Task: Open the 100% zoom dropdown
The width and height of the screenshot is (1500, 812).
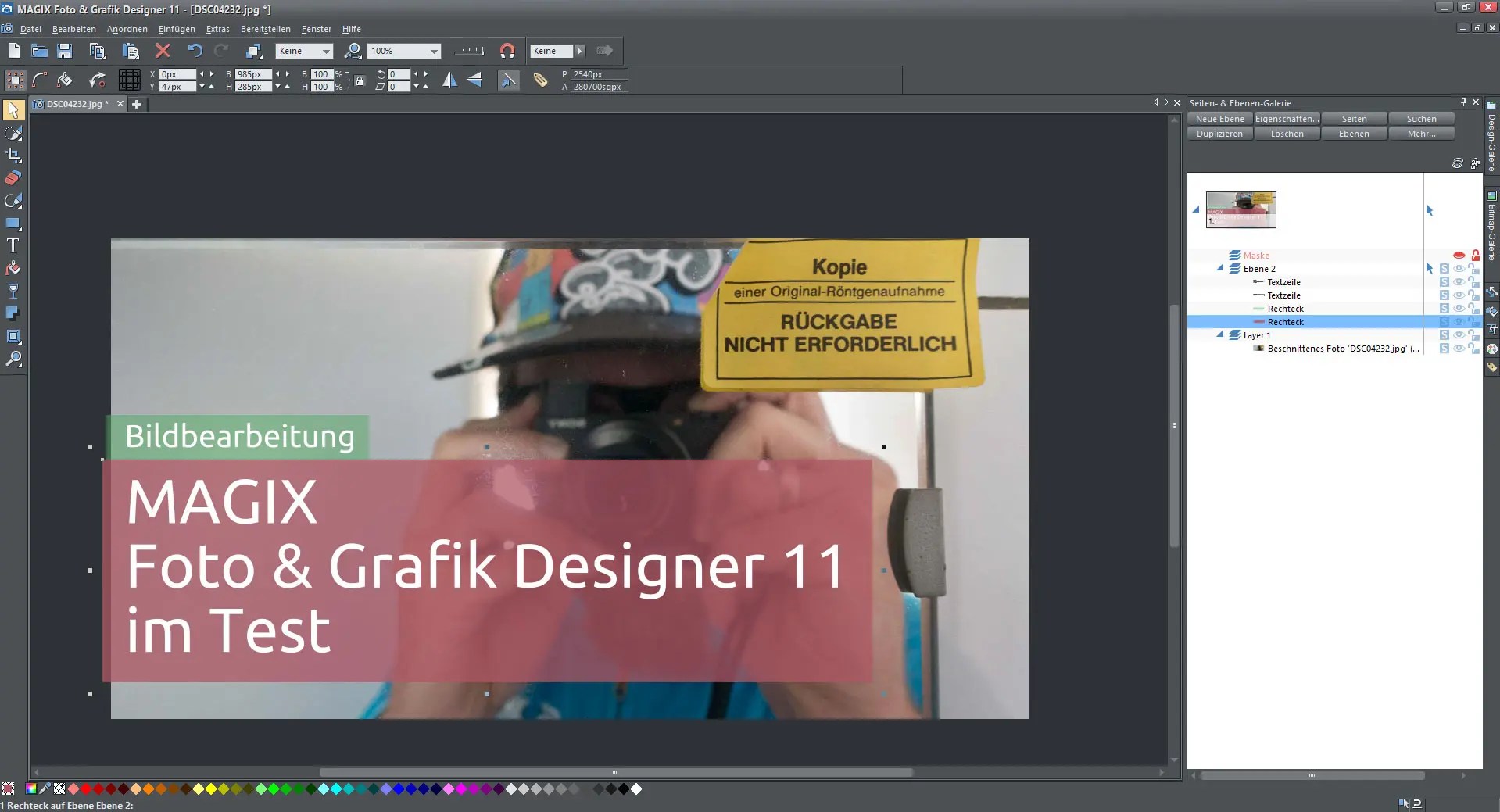Action: click(434, 51)
